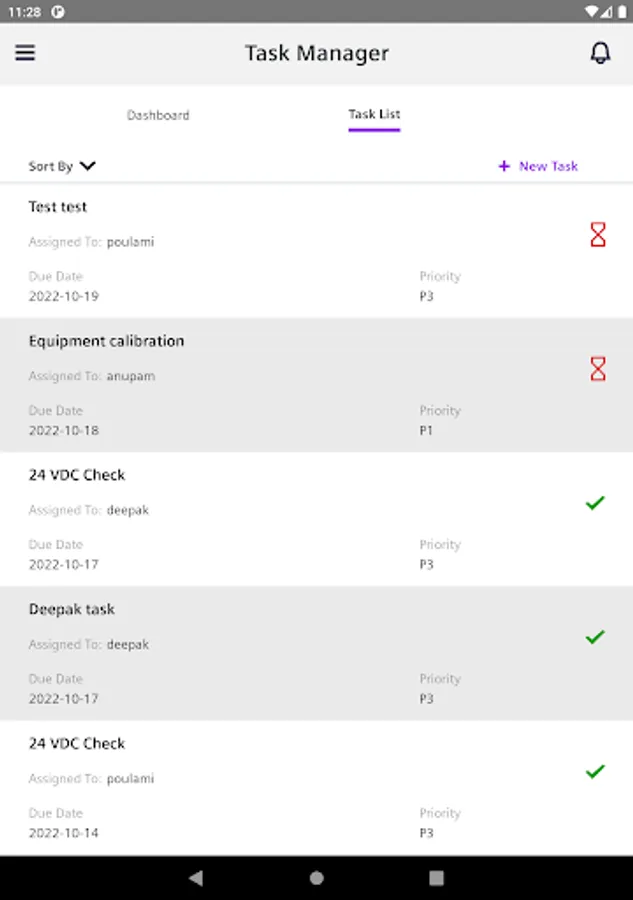Tap the hourglass icon on Test test
This screenshot has width=633, height=900.
[598, 235]
